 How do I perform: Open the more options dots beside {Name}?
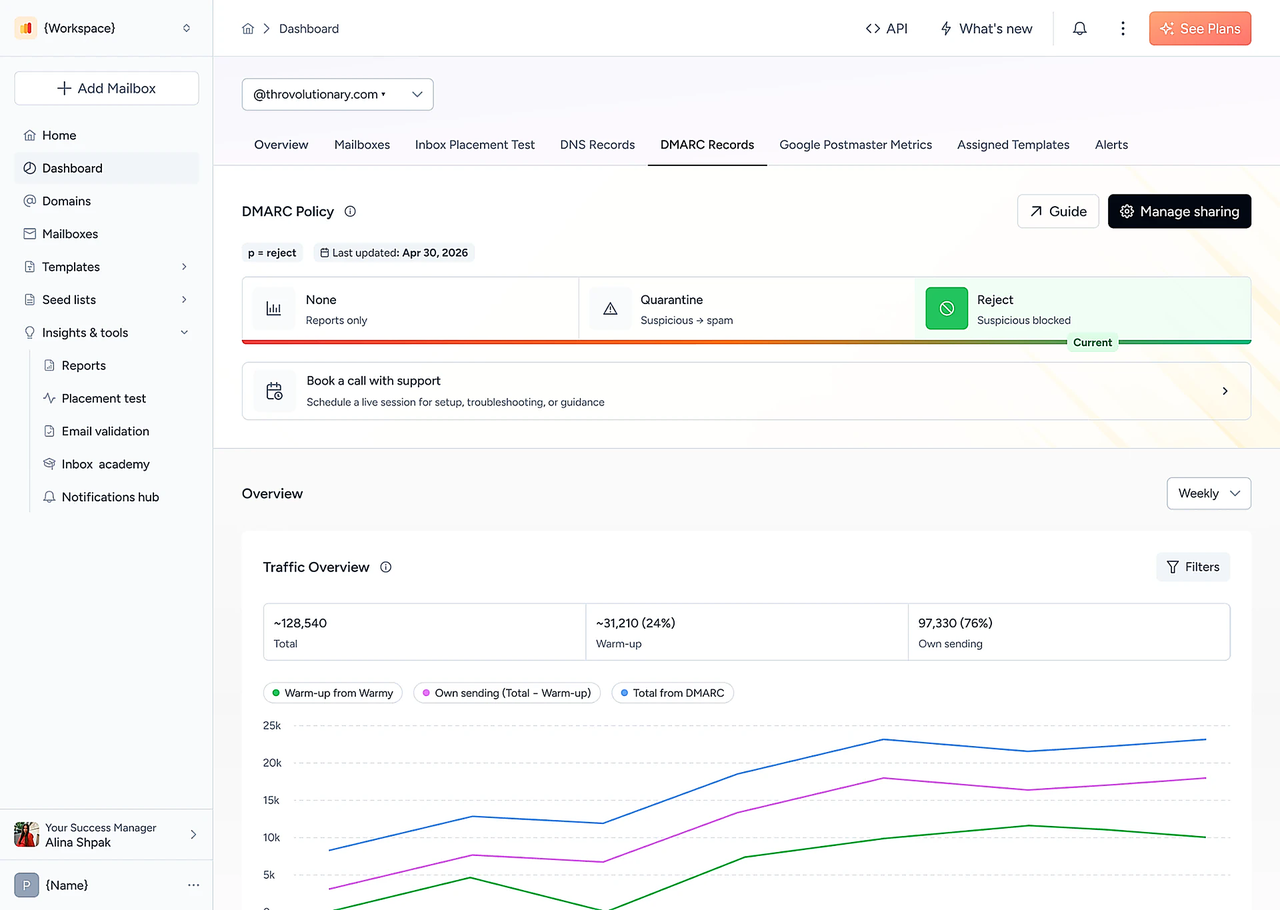click(194, 885)
